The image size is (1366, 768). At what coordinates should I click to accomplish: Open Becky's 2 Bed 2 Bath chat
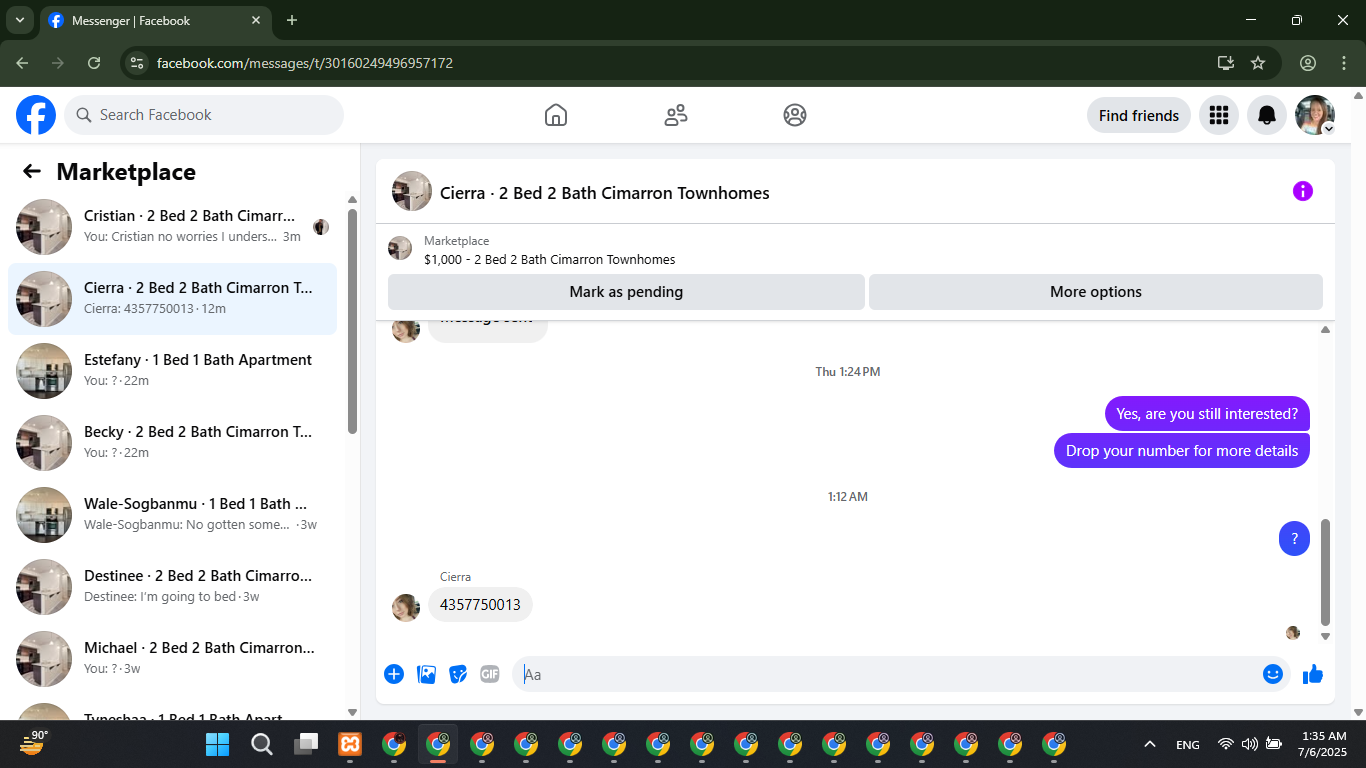click(172, 443)
